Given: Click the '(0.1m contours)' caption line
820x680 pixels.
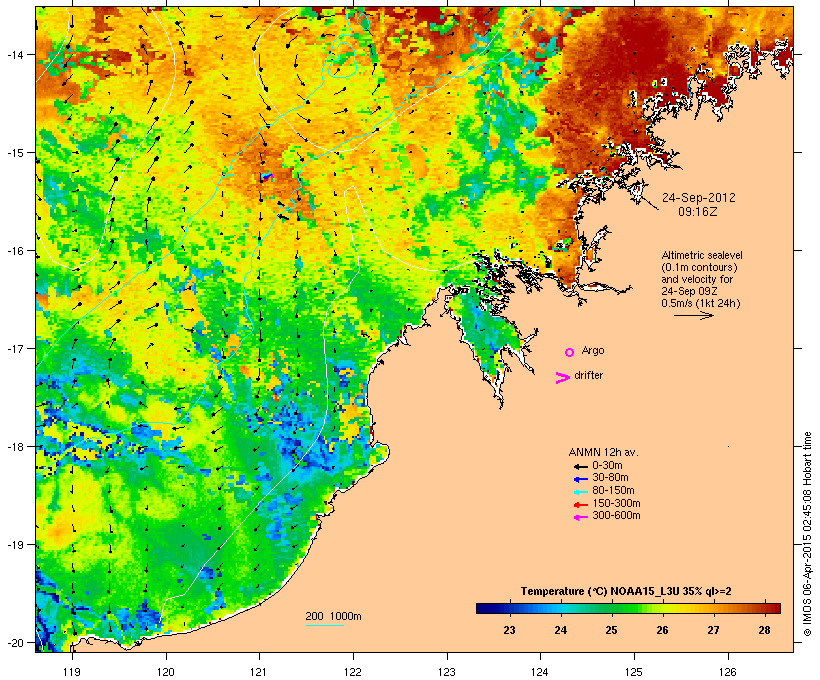Looking at the screenshot, I should (699, 267).
